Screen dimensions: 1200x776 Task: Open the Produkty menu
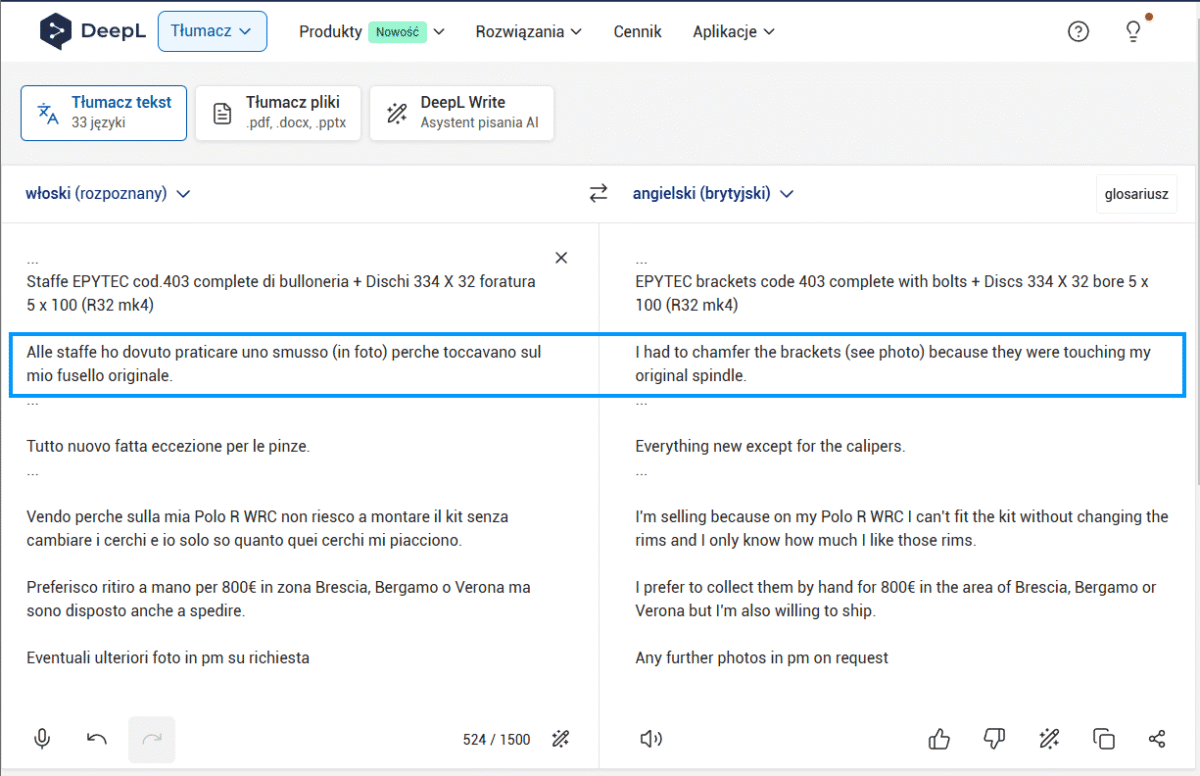pos(372,32)
